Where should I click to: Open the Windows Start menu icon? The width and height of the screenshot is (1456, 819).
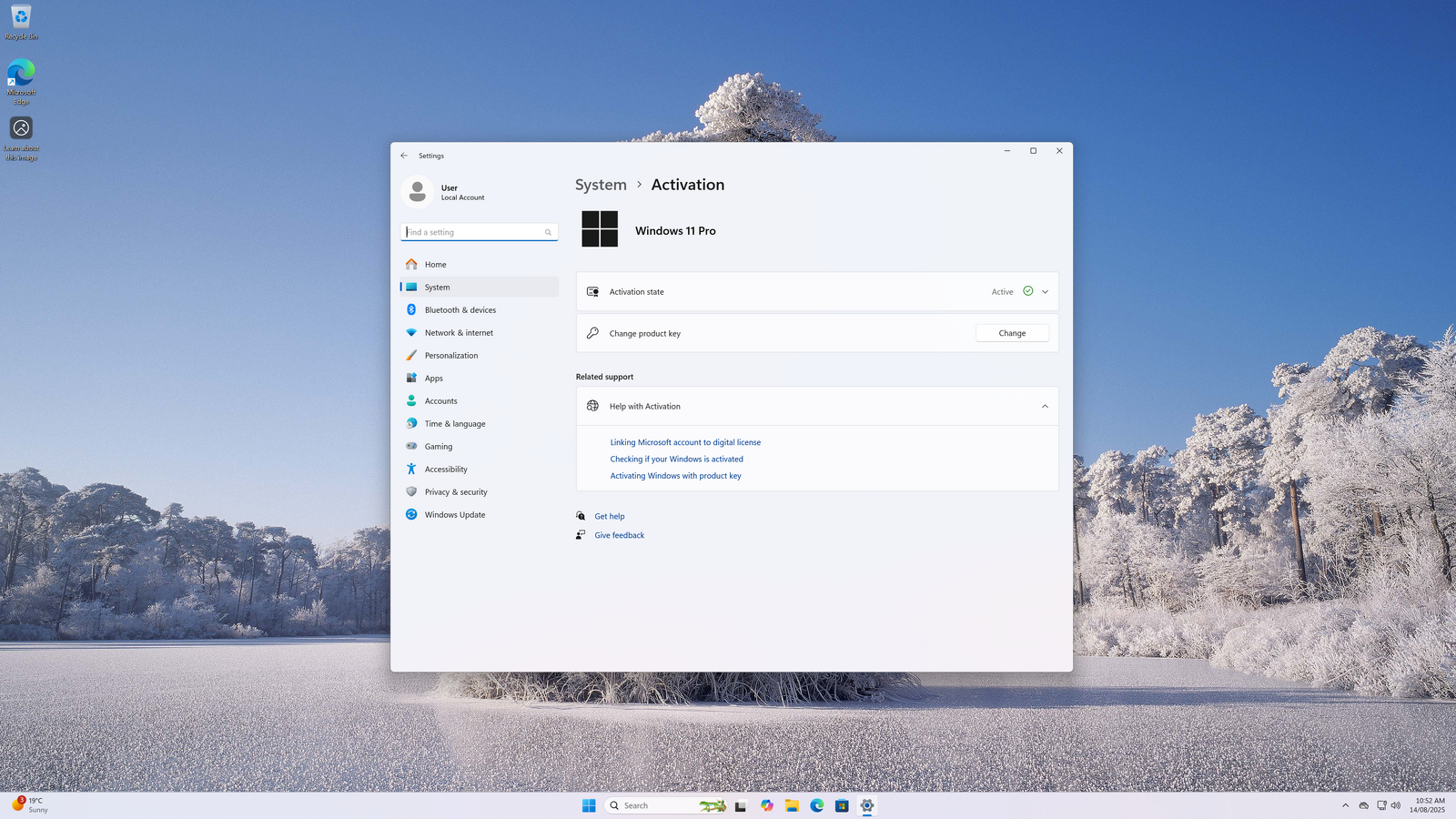[x=589, y=805]
